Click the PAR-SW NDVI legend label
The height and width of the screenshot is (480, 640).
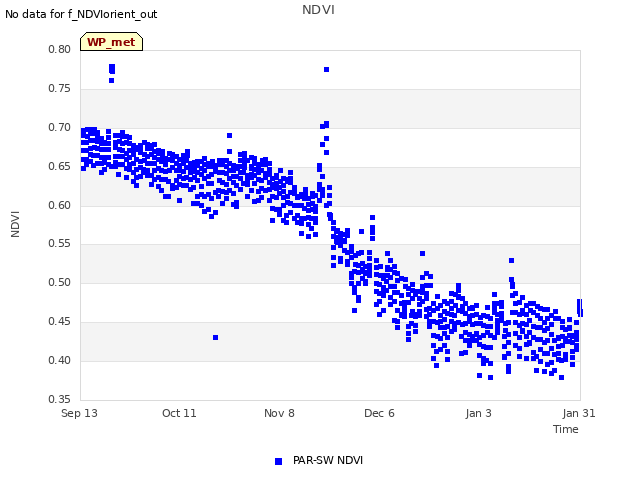pos(328,460)
